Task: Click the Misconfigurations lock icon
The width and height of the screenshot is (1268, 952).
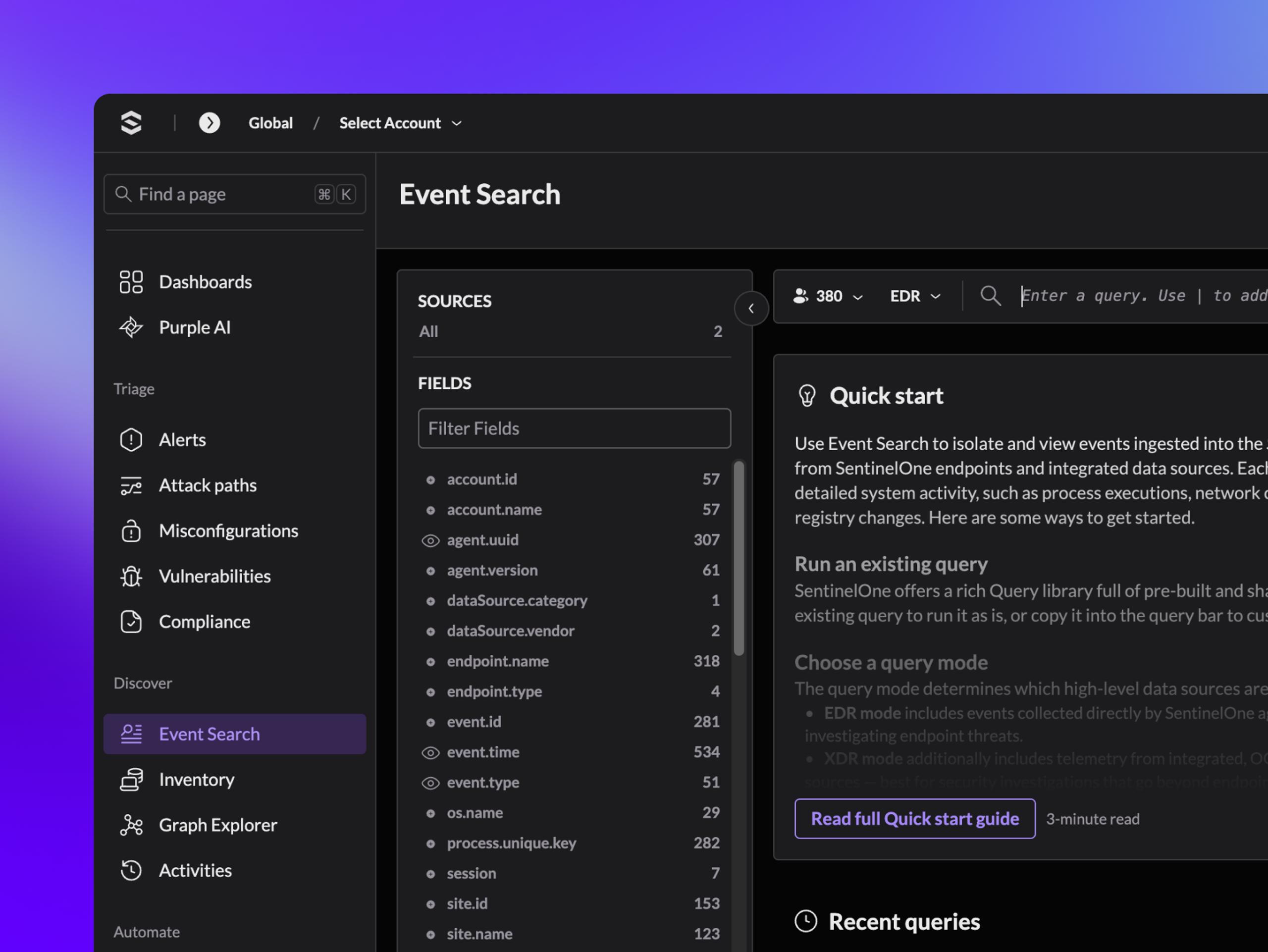Action: pyautogui.click(x=131, y=531)
